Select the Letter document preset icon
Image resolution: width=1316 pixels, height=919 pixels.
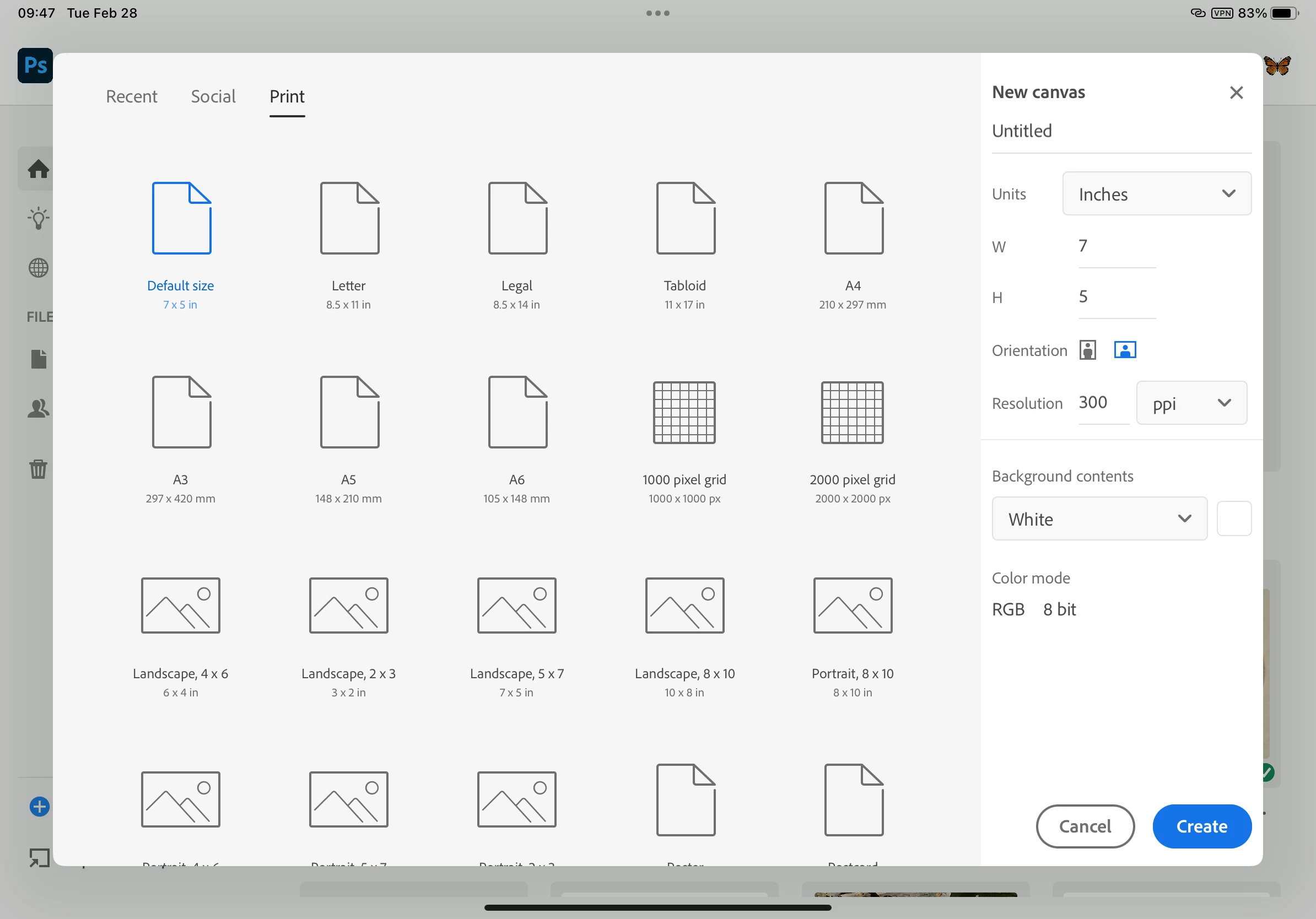(349, 218)
